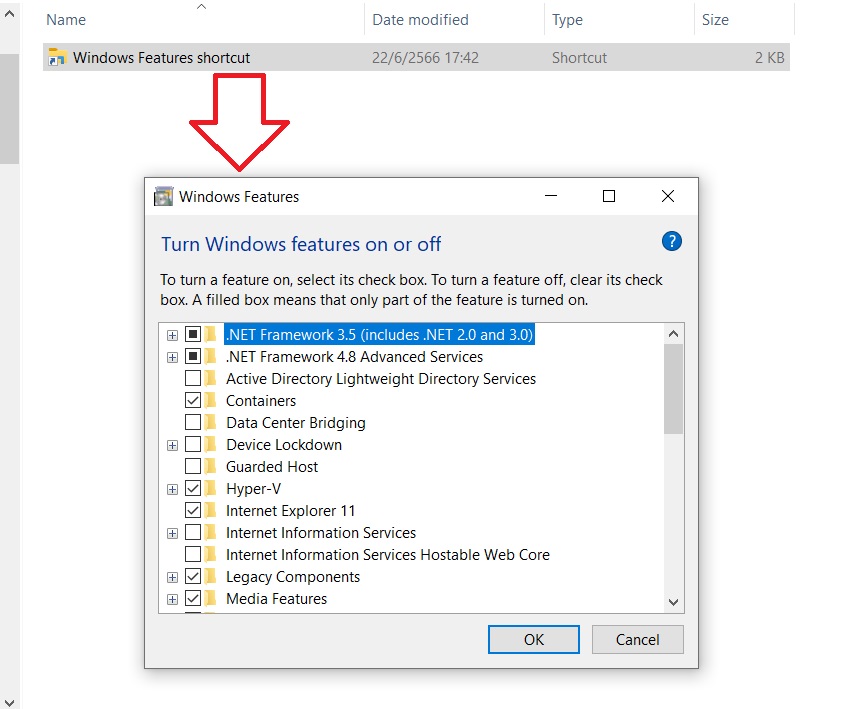Uncheck the Containers feature
853x709 pixels.
click(195, 400)
